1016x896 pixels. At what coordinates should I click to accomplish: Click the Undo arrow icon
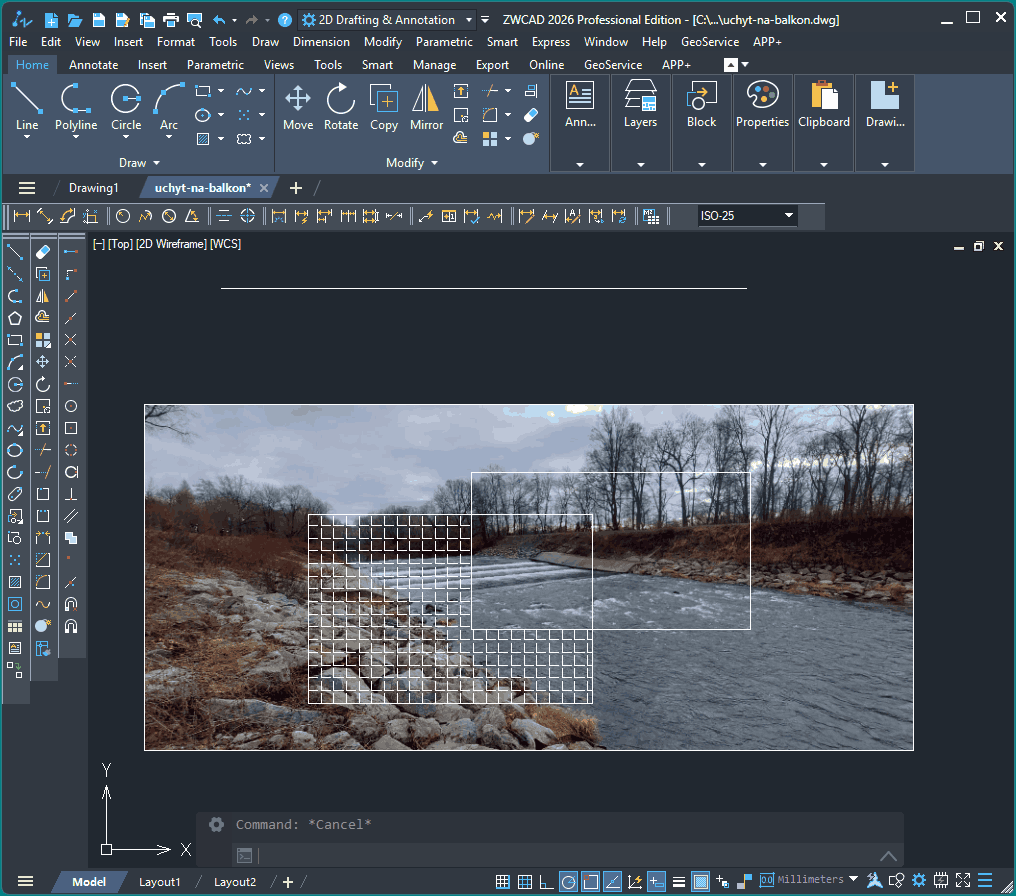219,20
